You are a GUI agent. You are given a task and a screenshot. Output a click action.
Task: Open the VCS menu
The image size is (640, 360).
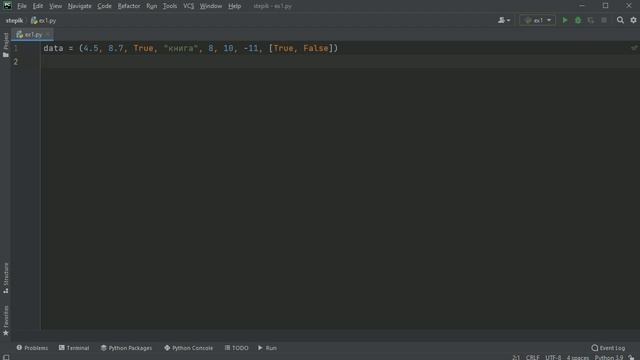pyautogui.click(x=189, y=6)
